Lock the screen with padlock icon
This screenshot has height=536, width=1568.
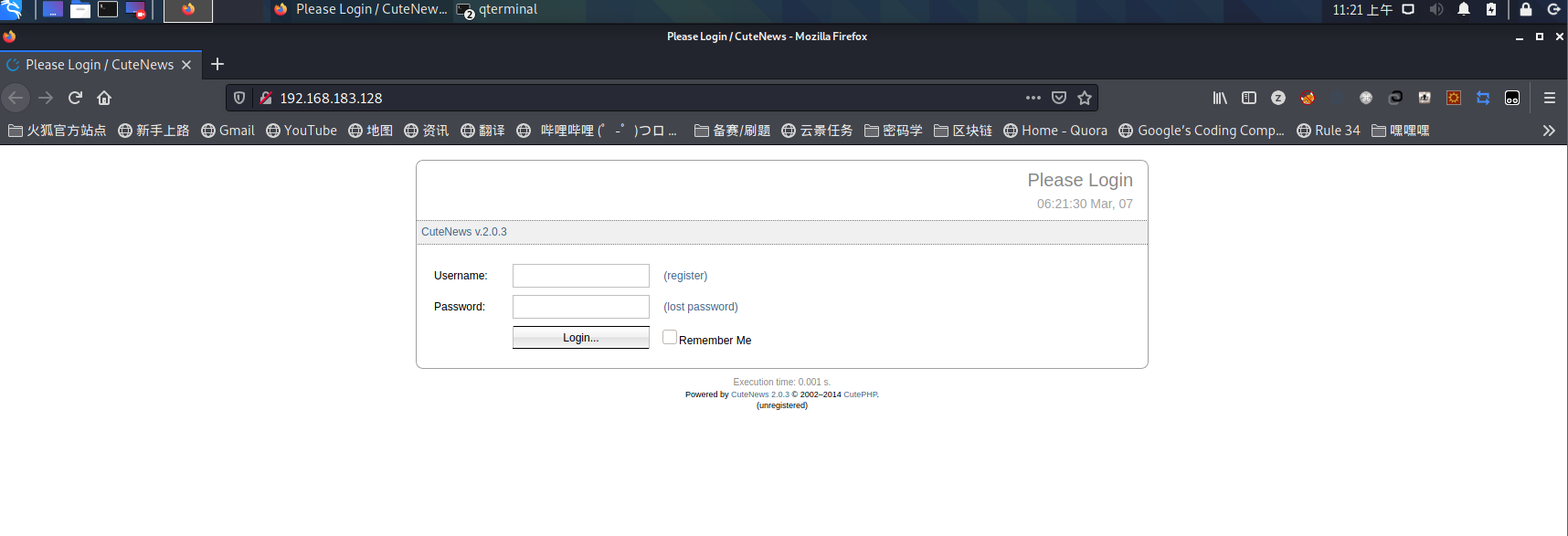point(1525,10)
